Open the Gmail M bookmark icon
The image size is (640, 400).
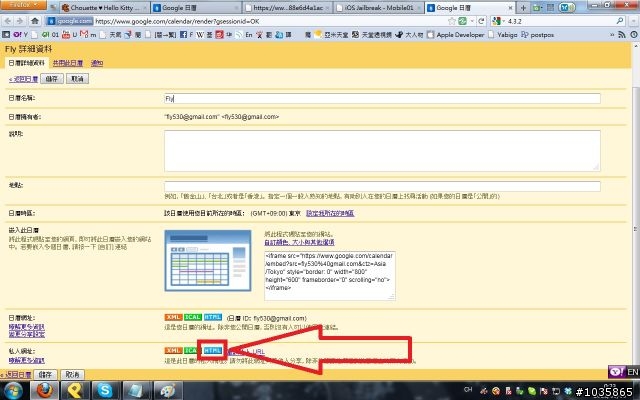84,35
